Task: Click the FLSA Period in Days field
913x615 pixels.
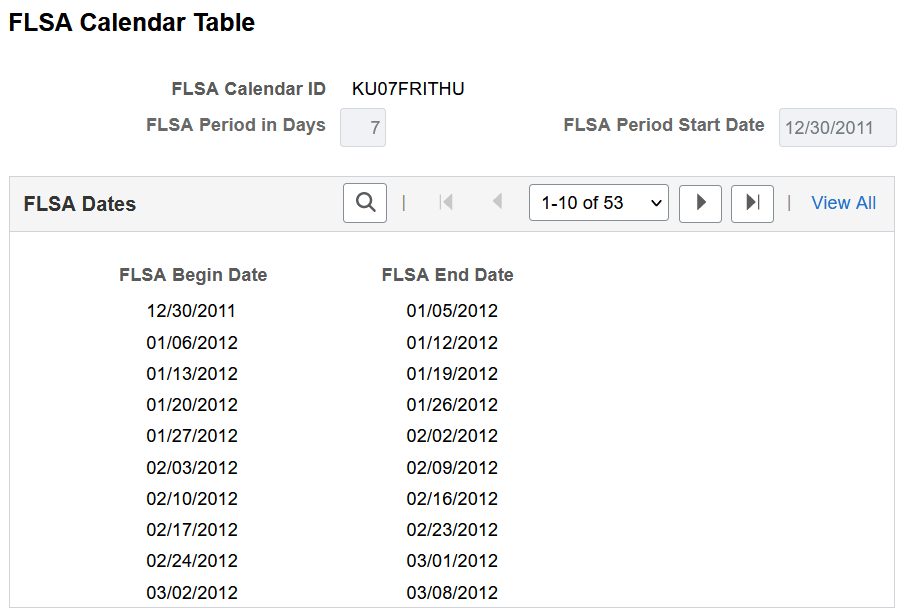Action: [x=362, y=127]
